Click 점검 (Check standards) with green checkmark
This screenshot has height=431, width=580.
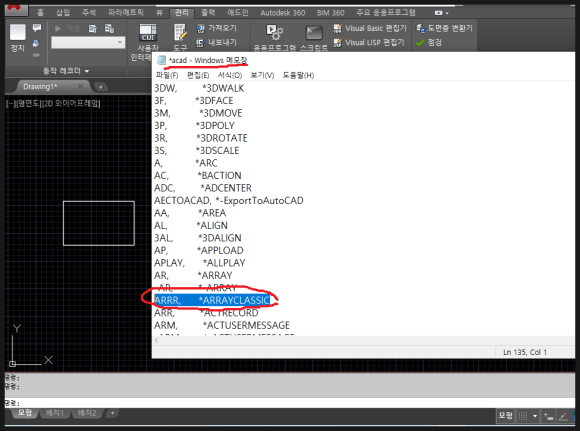pyautogui.click(x=429, y=43)
